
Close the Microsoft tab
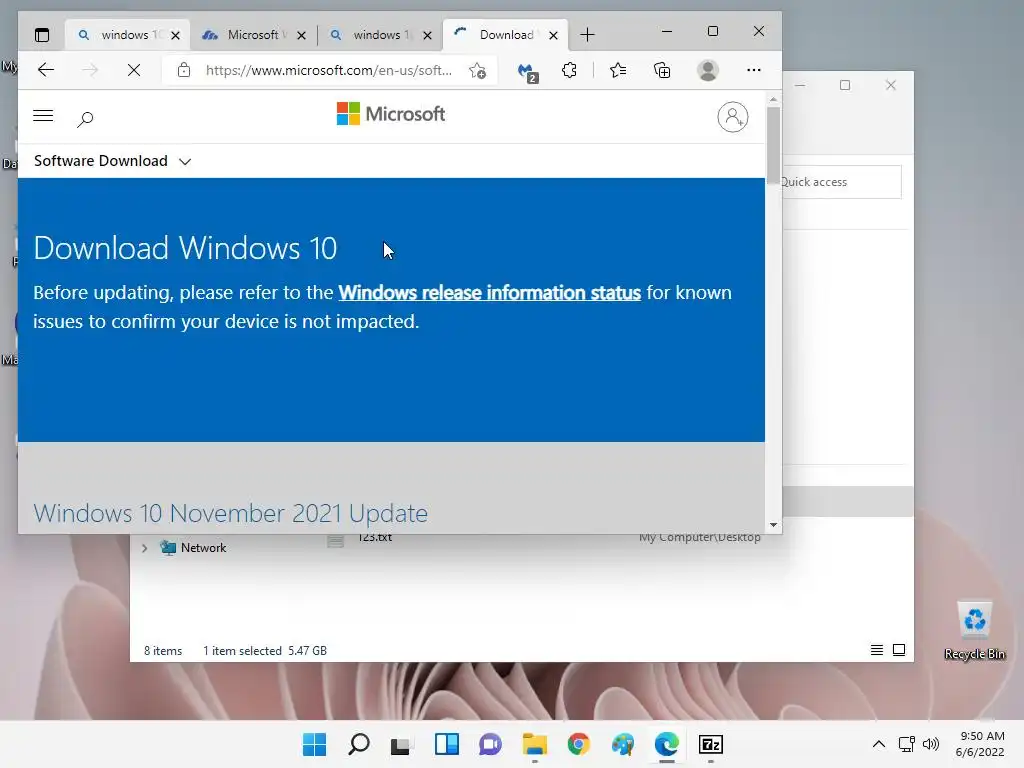[x=301, y=35]
